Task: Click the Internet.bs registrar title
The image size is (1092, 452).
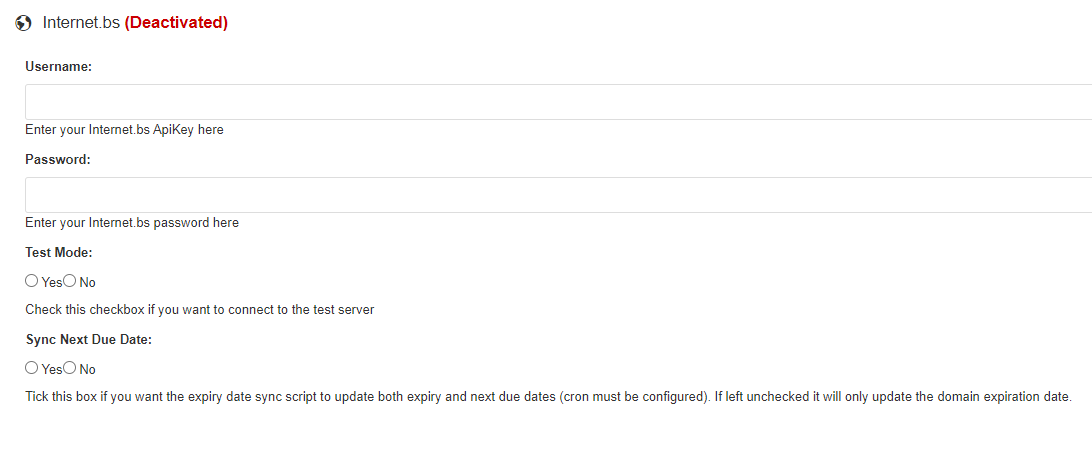Action: (81, 23)
